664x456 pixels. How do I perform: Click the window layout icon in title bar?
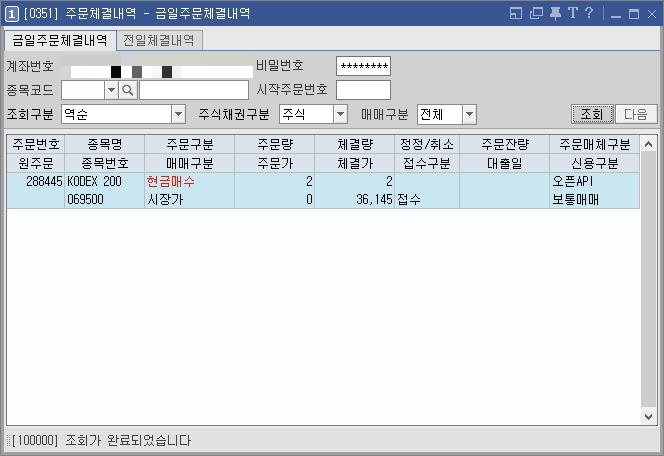pos(515,14)
